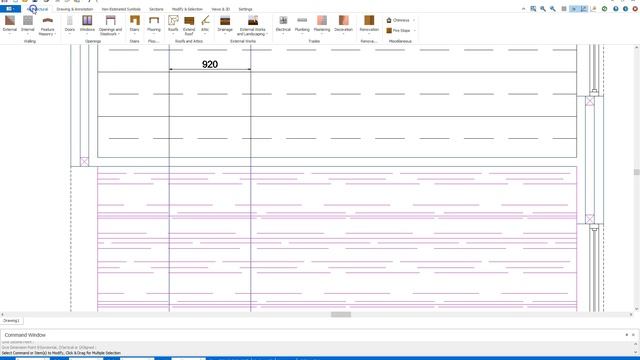The image size is (640, 360).
Task: Open the External walling tool
Action: pyautogui.click(x=10, y=24)
